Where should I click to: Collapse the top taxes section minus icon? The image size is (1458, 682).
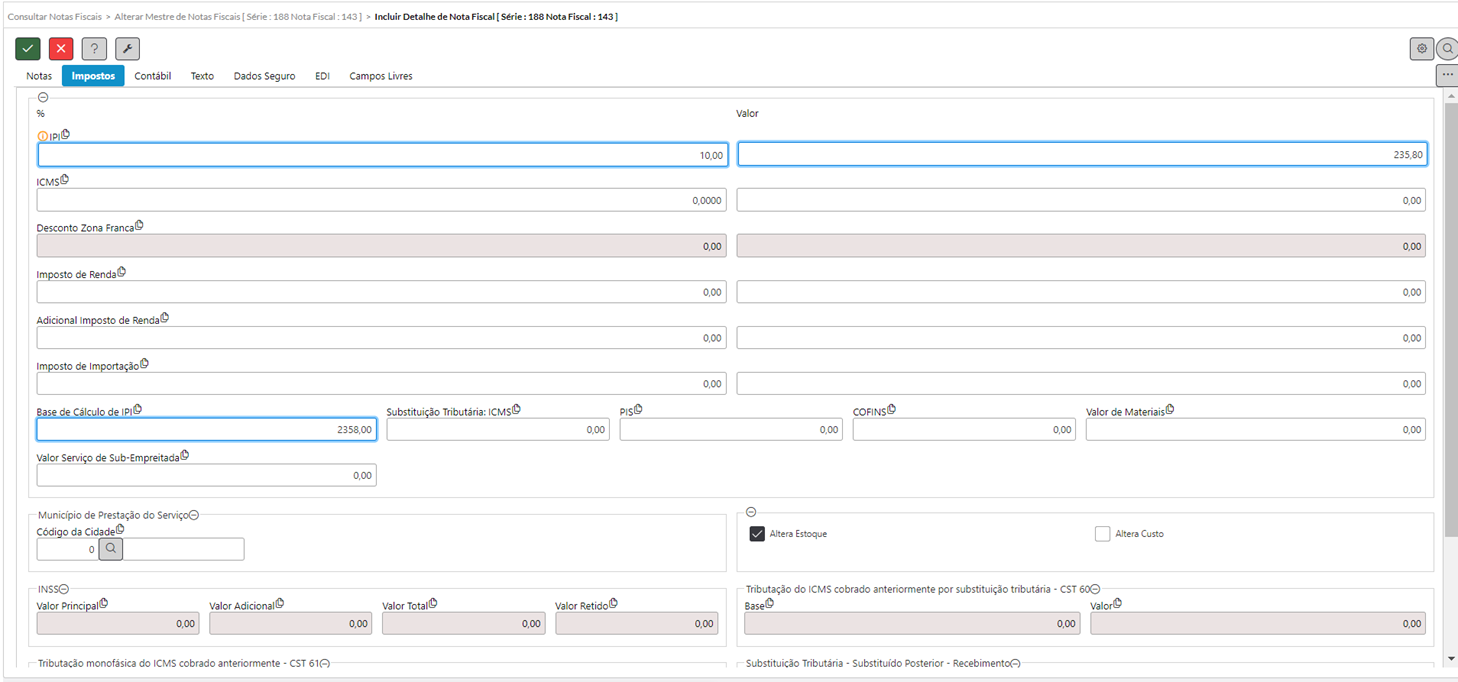tap(42, 97)
